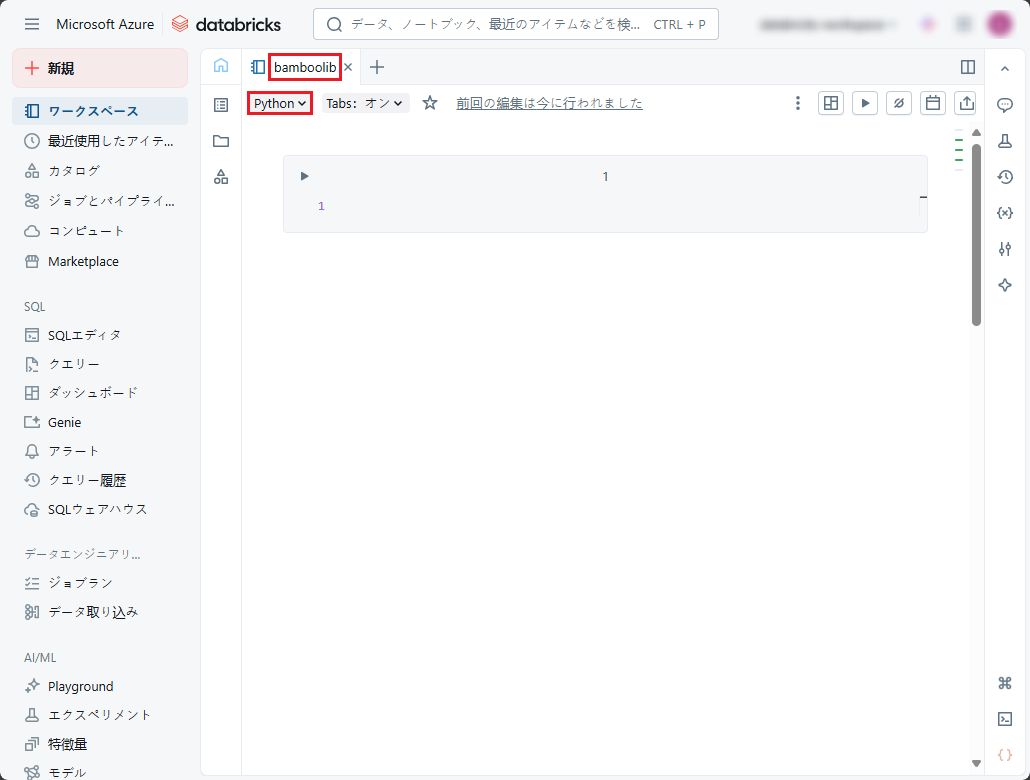Open the experiments flask icon in right sidebar
1030x780 pixels.
[x=1005, y=141]
